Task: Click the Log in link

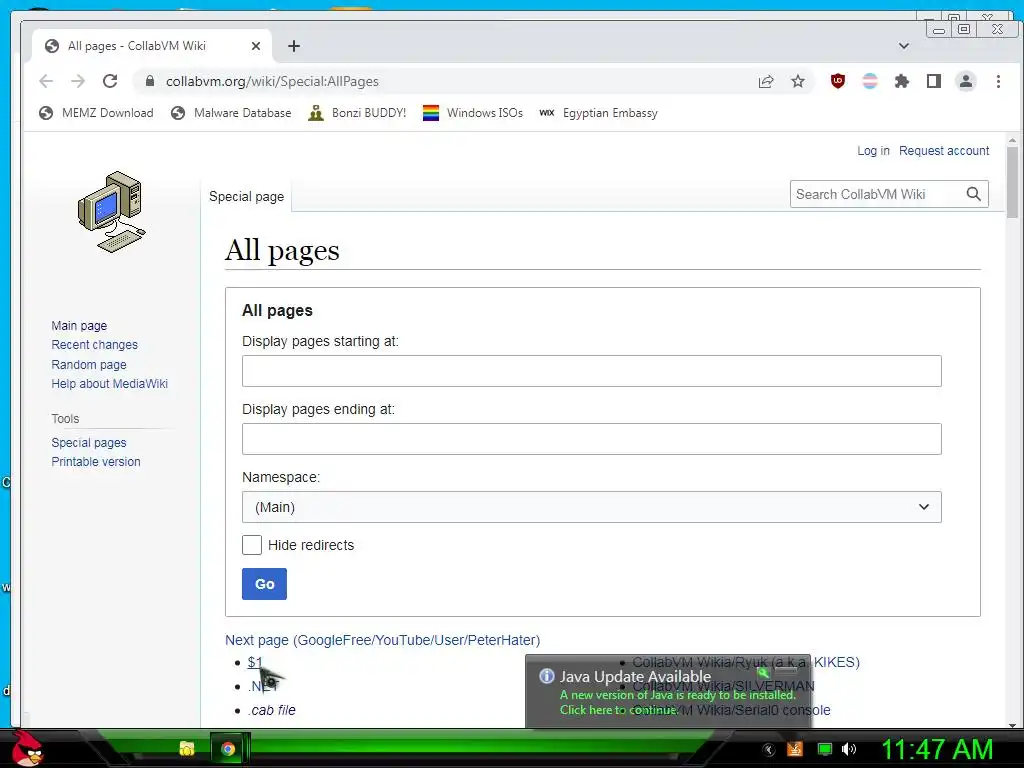Action: pyautogui.click(x=873, y=151)
